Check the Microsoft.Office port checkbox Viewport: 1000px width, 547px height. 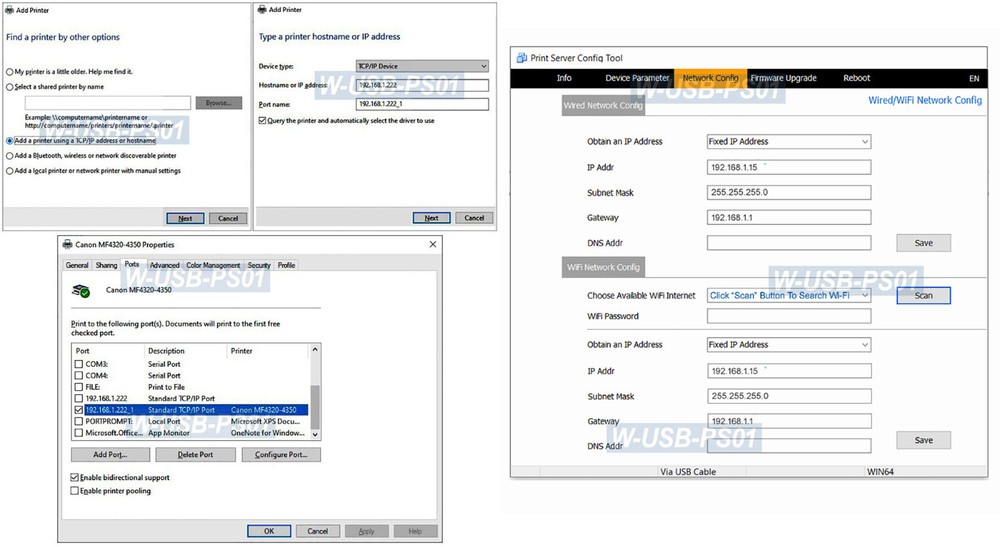(x=79, y=433)
